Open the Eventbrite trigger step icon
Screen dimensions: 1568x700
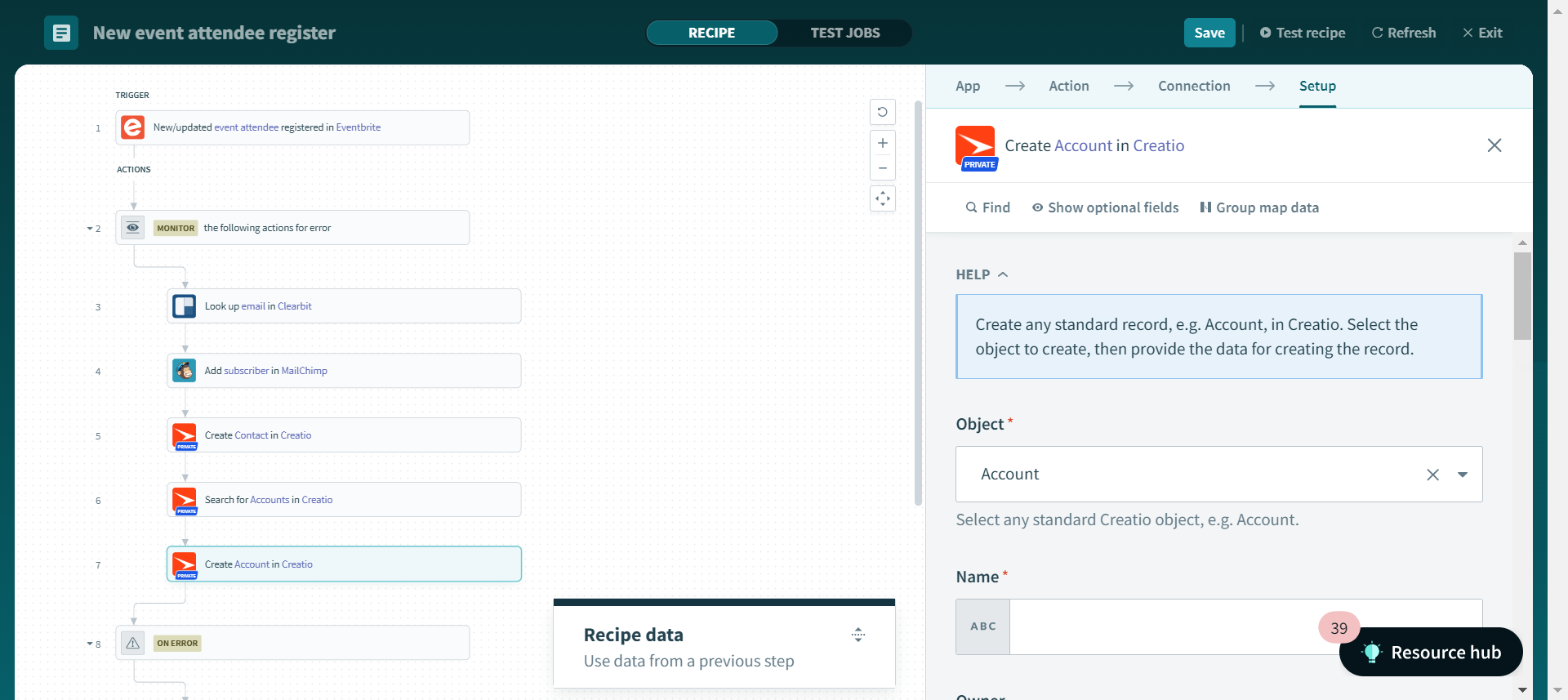pyautogui.click(x=133, y=127)
